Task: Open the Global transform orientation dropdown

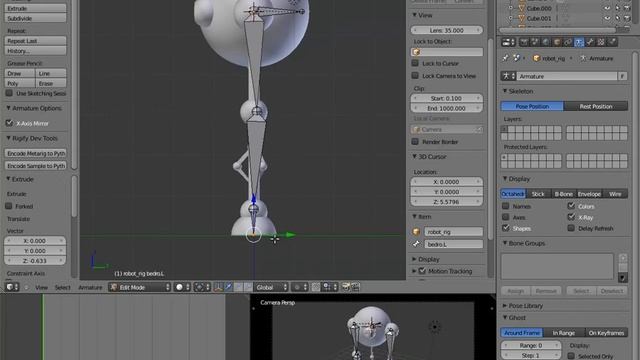Action: pyautogui.click(x=271, y=287)
